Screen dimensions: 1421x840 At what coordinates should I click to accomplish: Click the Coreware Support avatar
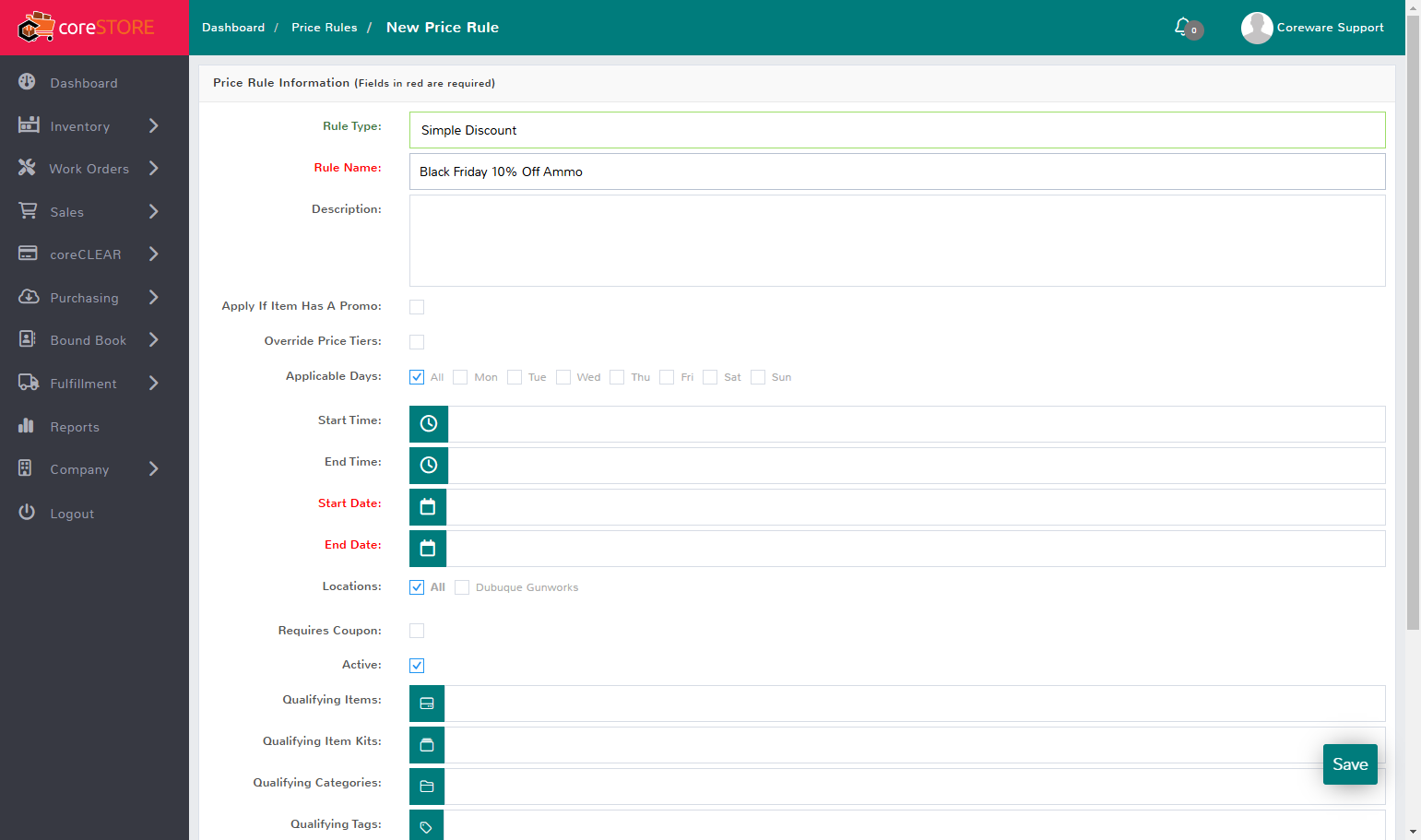click(x=1257, y=28)
